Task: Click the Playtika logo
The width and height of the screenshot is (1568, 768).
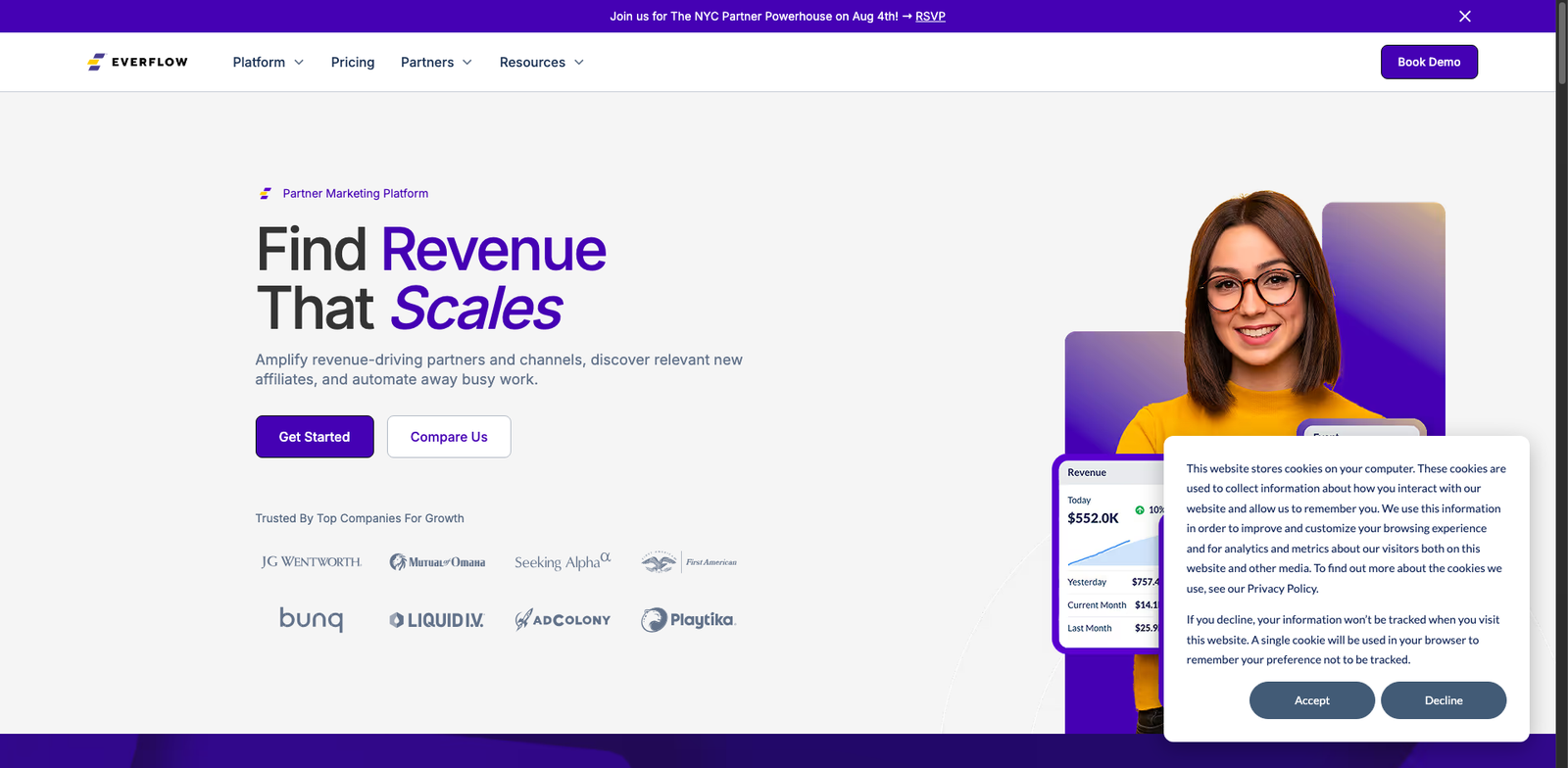Action: tap(689, 619)
